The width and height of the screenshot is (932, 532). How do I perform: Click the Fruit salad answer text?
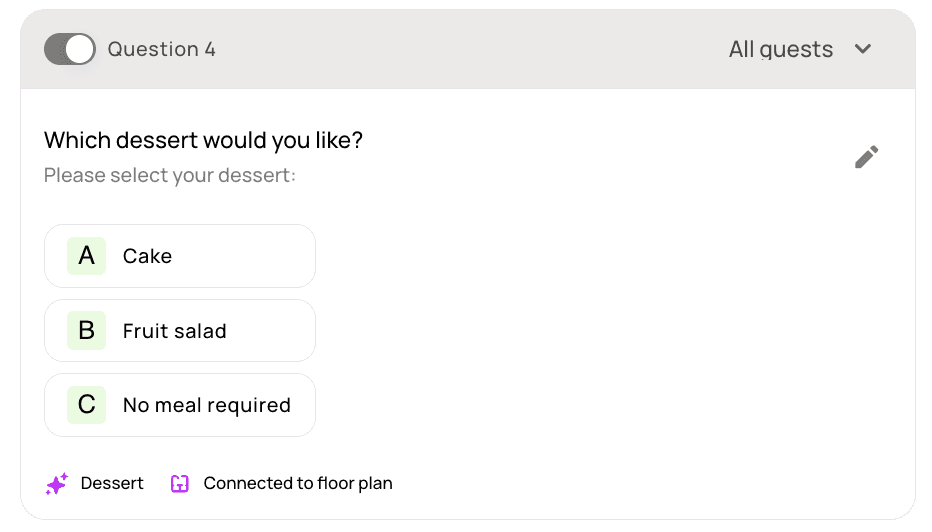174,331
